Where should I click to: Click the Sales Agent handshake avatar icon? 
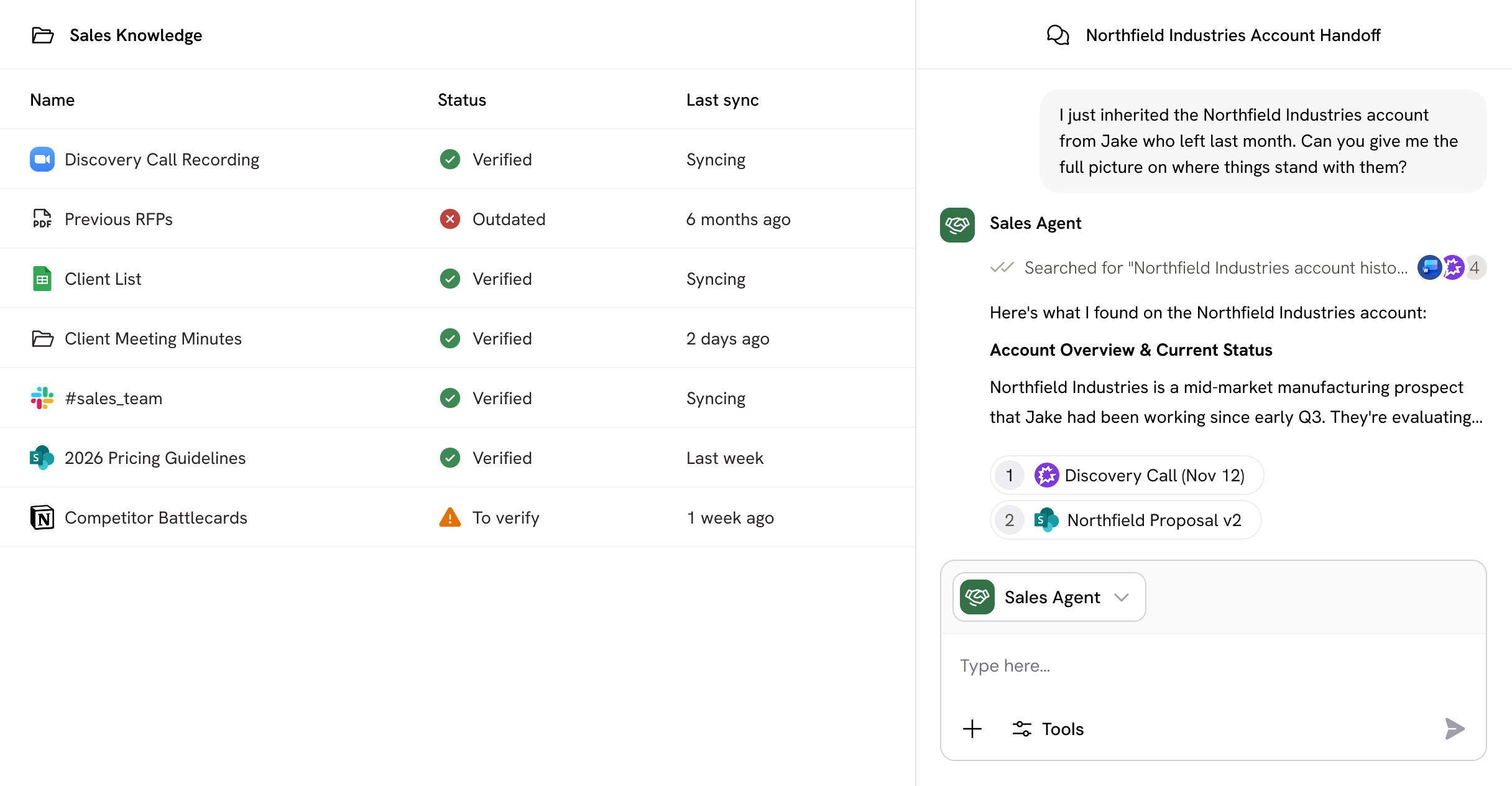(x=957, y=225)
